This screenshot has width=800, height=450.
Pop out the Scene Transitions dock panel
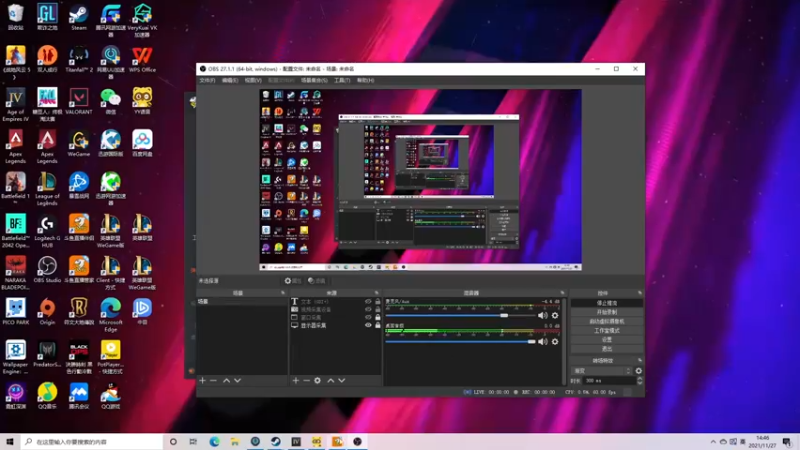[x=639, y=360]
